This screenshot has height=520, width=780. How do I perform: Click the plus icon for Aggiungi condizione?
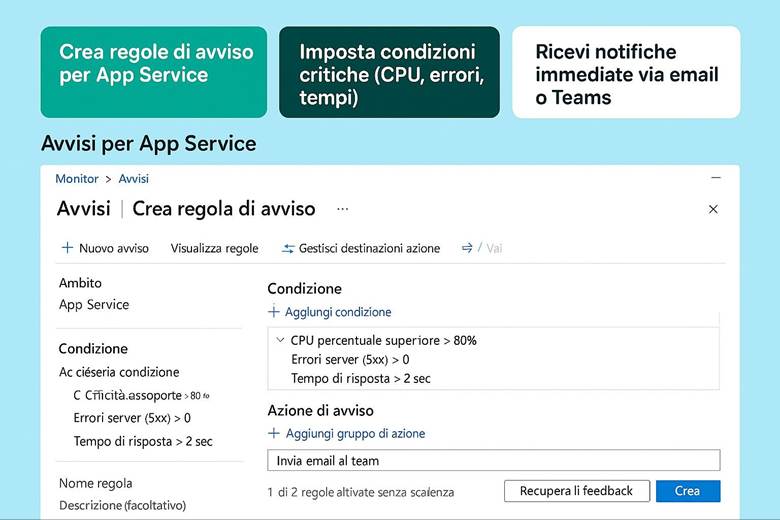click(274, 312)
